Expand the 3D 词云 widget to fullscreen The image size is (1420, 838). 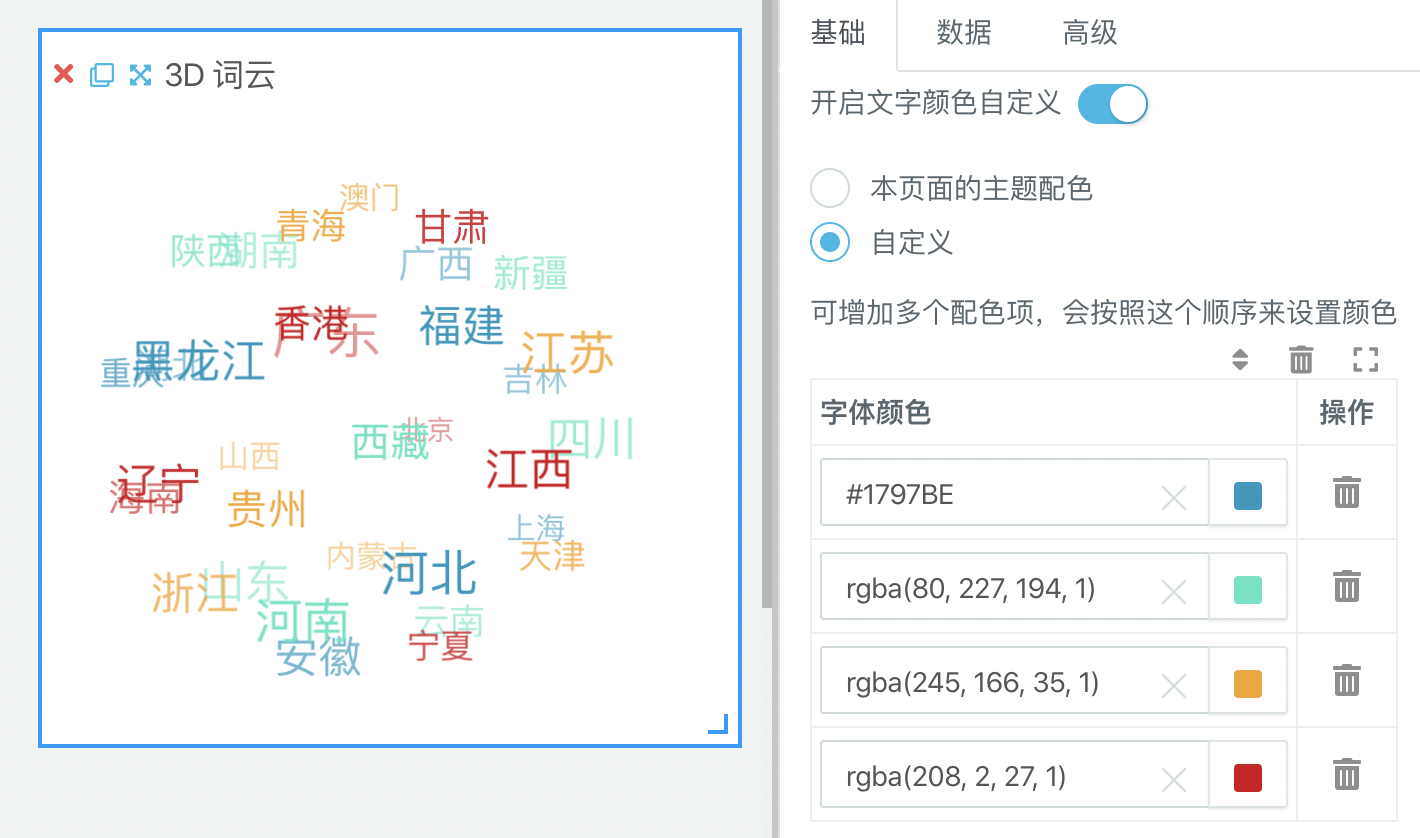(x=140, y=74)
